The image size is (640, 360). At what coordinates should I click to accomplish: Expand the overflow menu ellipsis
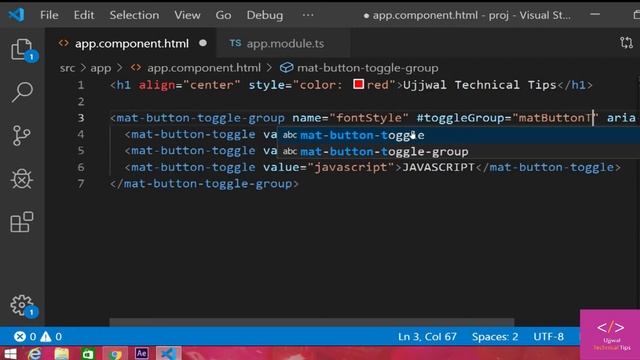pos(308,15)
